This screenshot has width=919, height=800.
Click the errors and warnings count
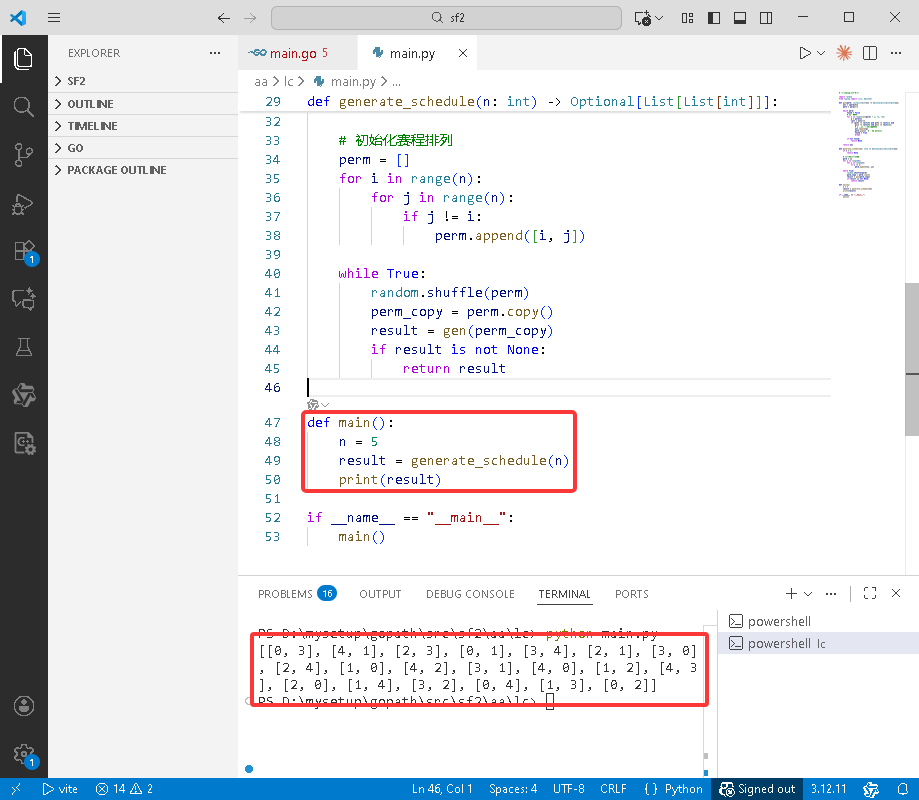124,789
